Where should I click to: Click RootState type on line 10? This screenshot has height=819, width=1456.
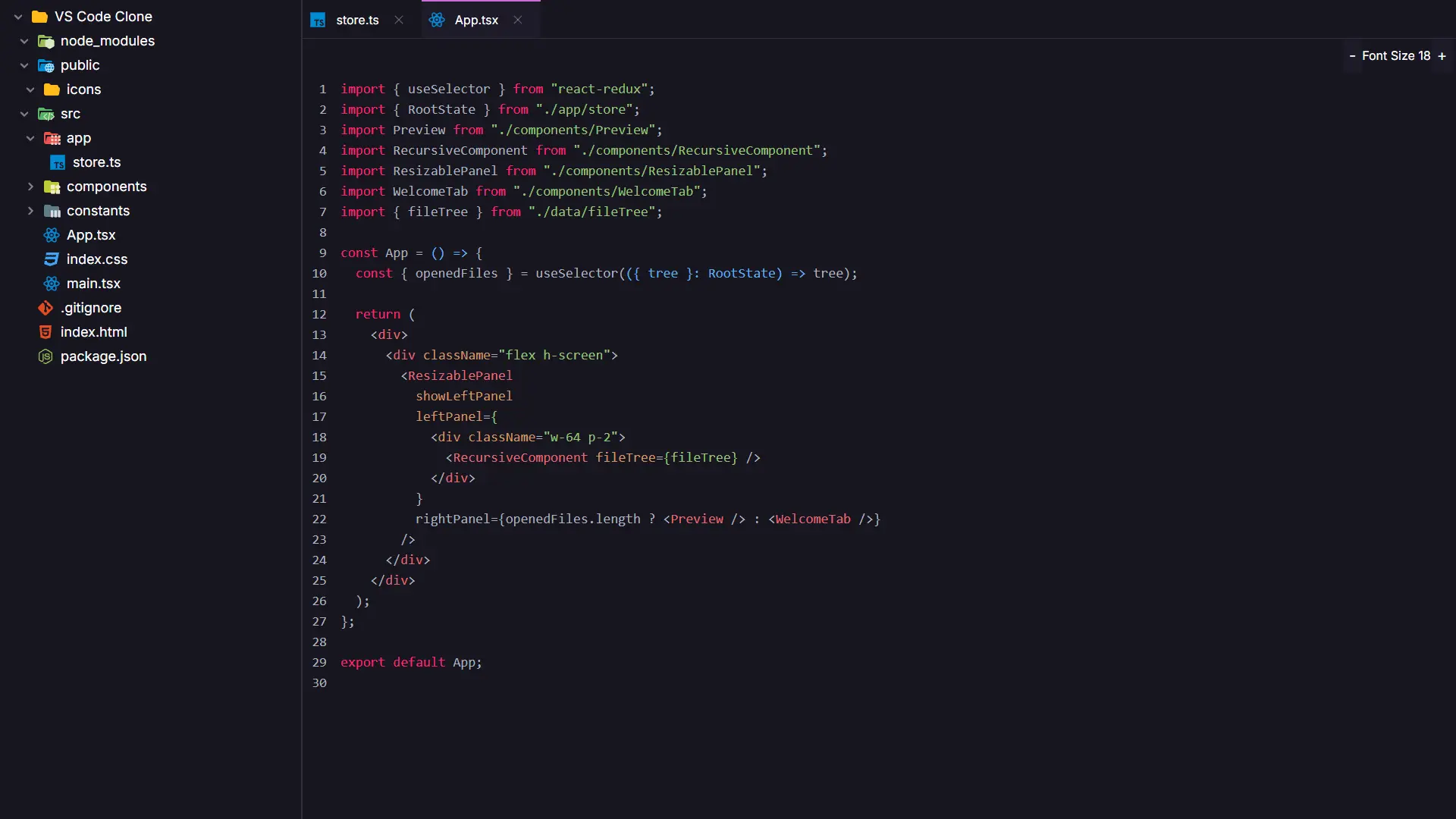(x=742, y=274)
